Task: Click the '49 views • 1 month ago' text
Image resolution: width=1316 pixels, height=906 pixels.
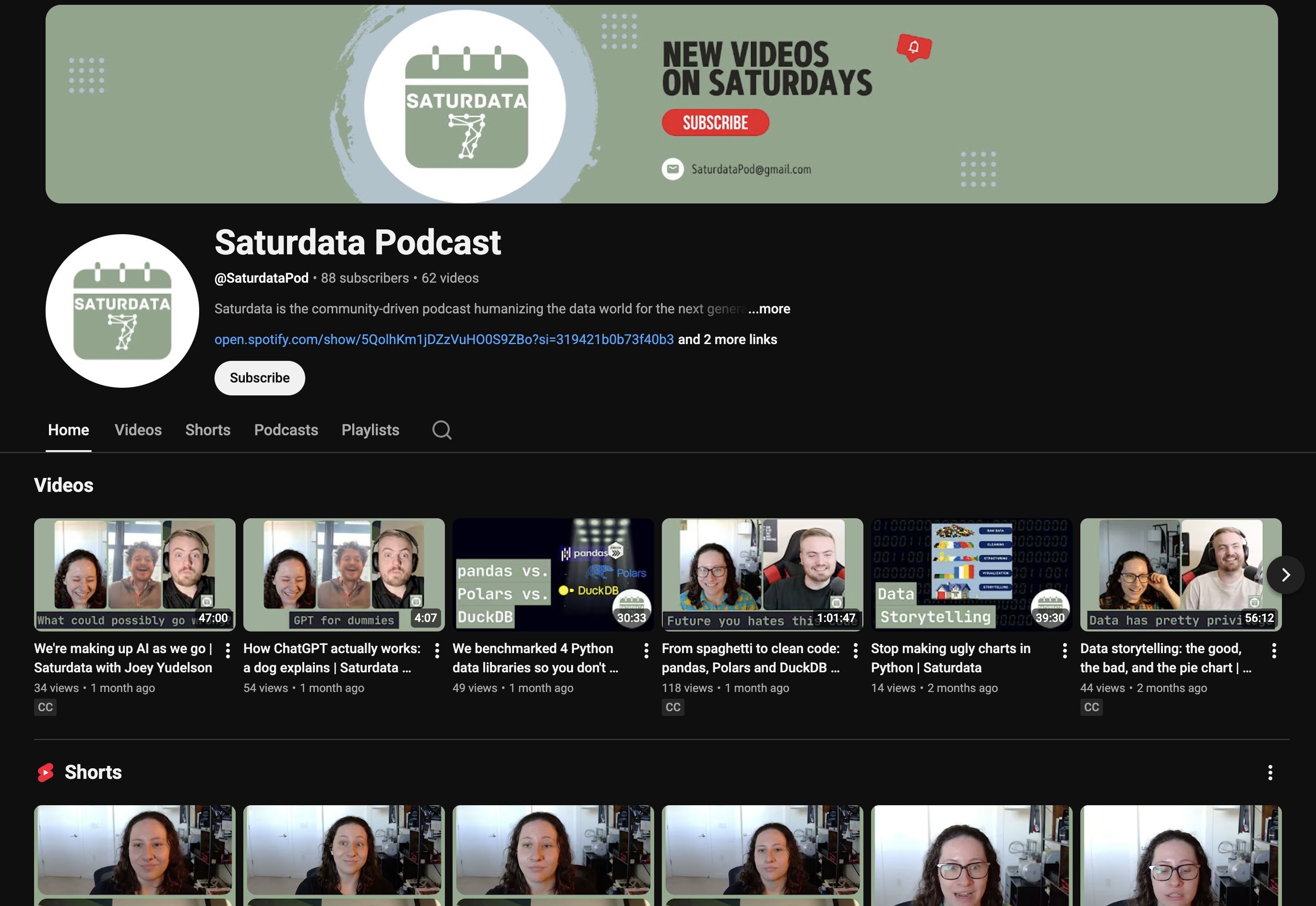Action: 513,688
